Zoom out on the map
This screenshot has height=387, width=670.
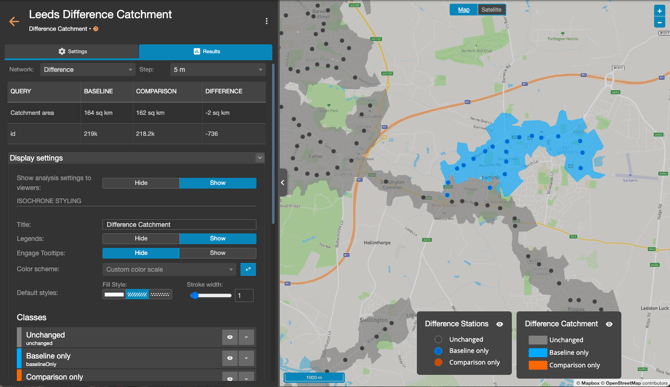(x=659, y=22)
